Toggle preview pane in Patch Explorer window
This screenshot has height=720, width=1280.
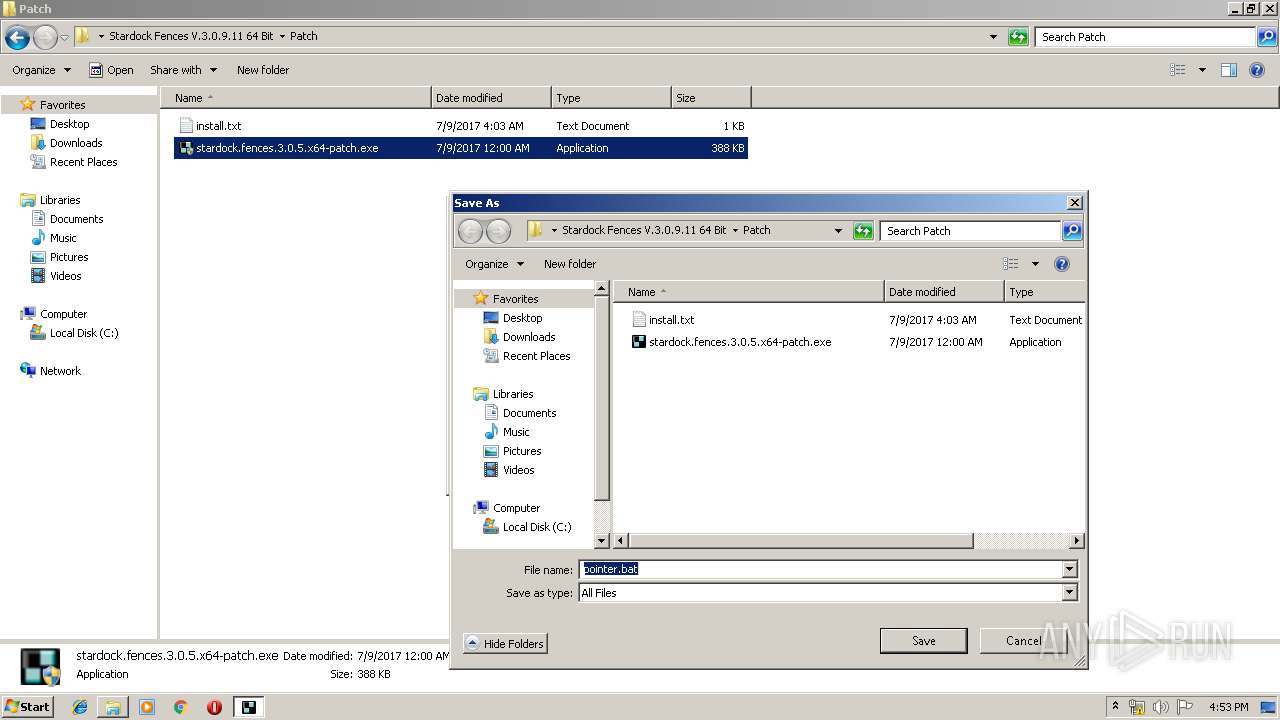click(x=1229, y=70)
